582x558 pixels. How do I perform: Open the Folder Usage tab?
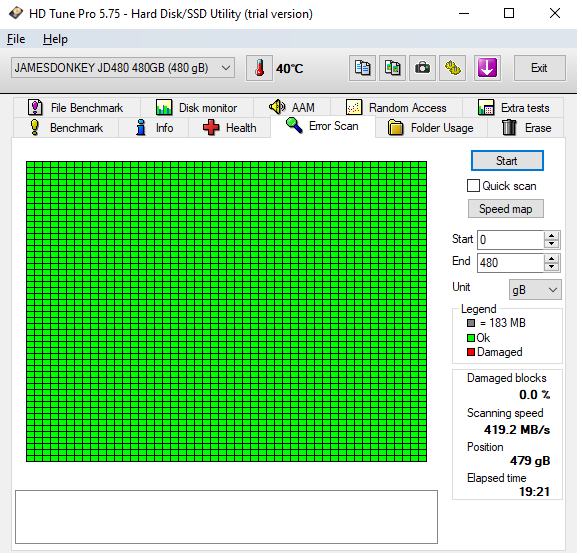point(431,128)
